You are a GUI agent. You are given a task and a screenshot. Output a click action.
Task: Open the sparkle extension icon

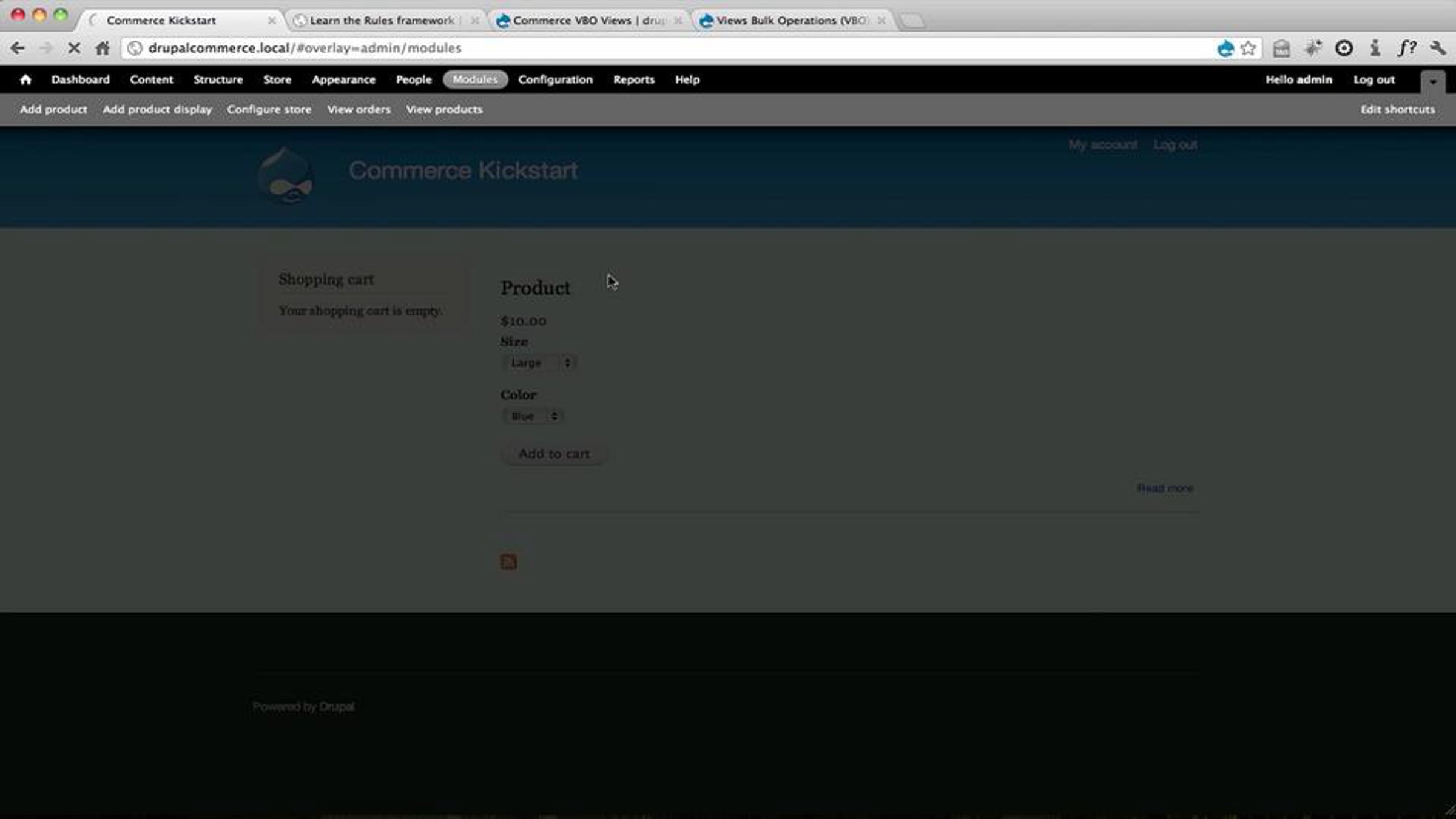pos(1313,48)
